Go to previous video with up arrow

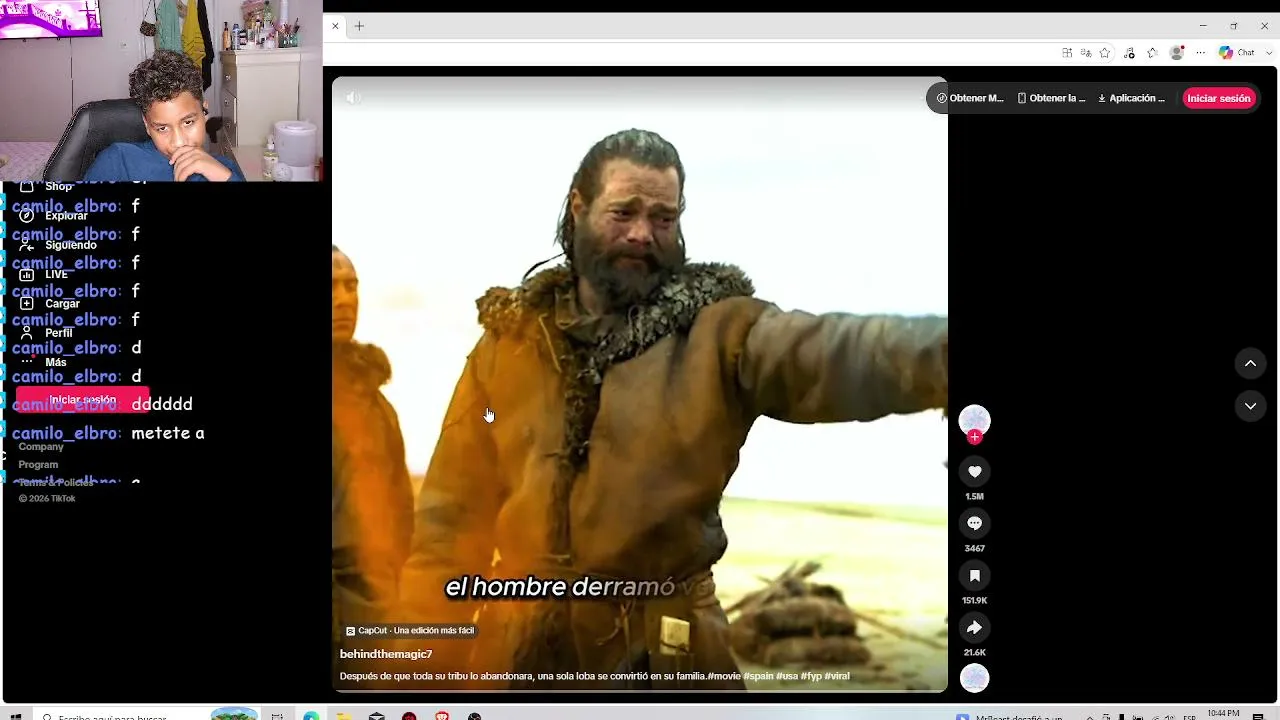1250,364
